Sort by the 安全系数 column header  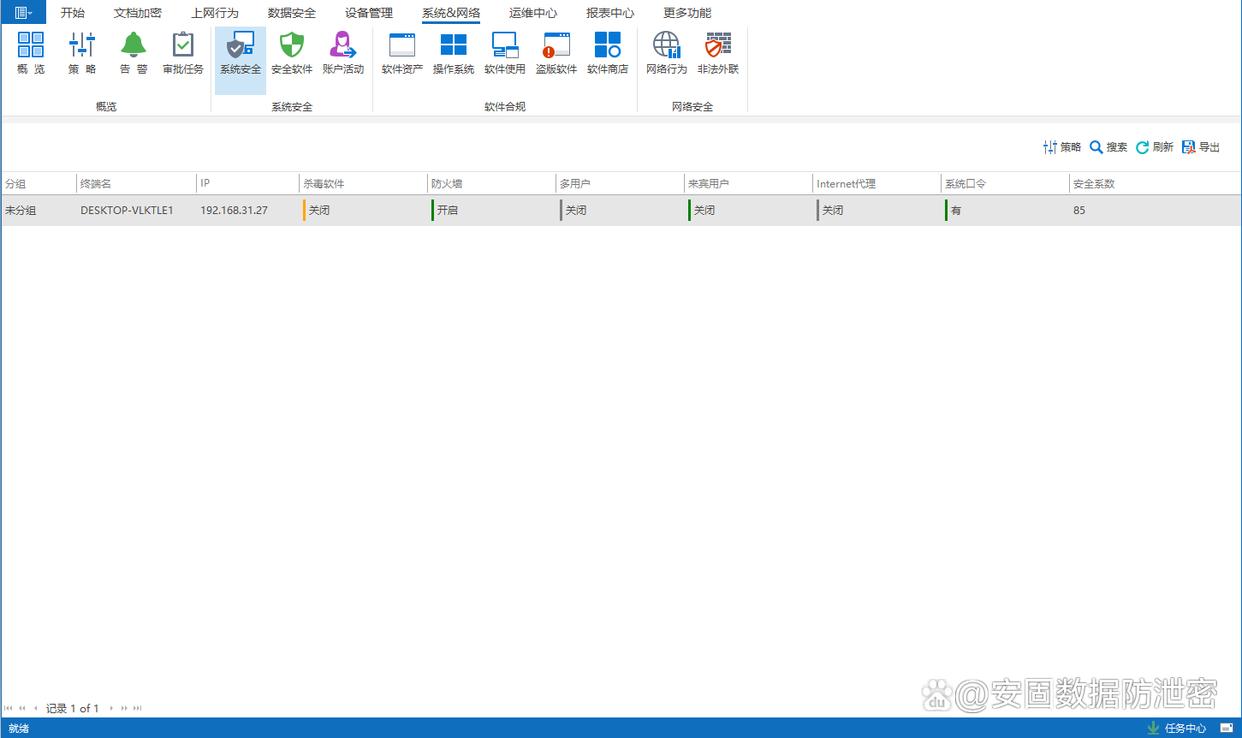(x=1093, y=184)
